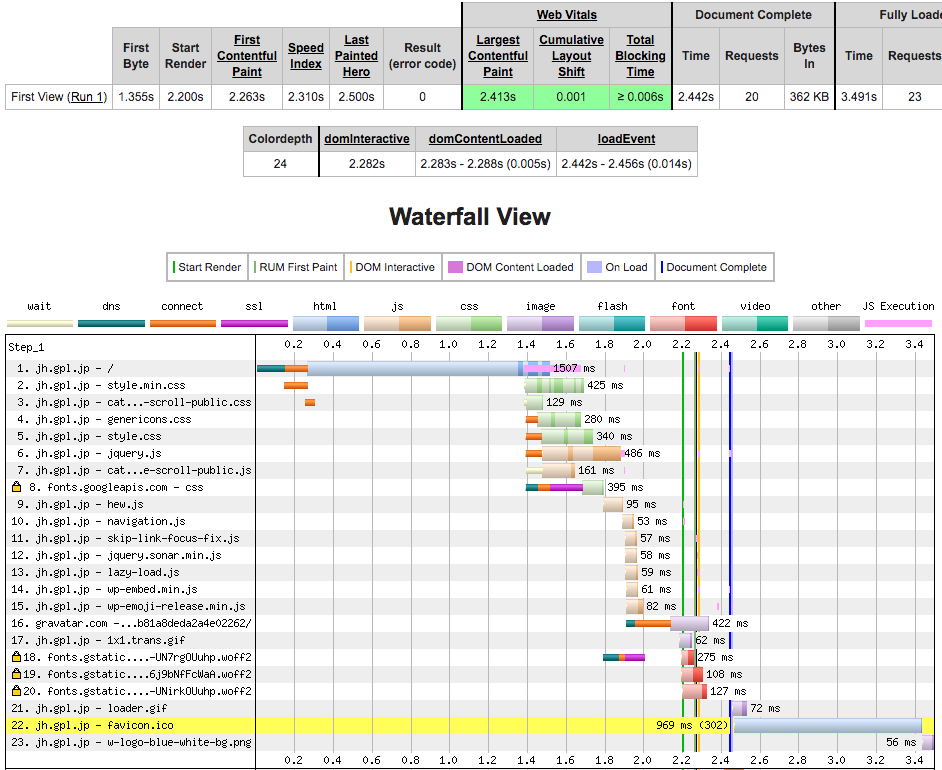The height and width of the screenshot is (770, 942).
Task: Click the Largest Contentful Paint link
Action: point(498,56)
